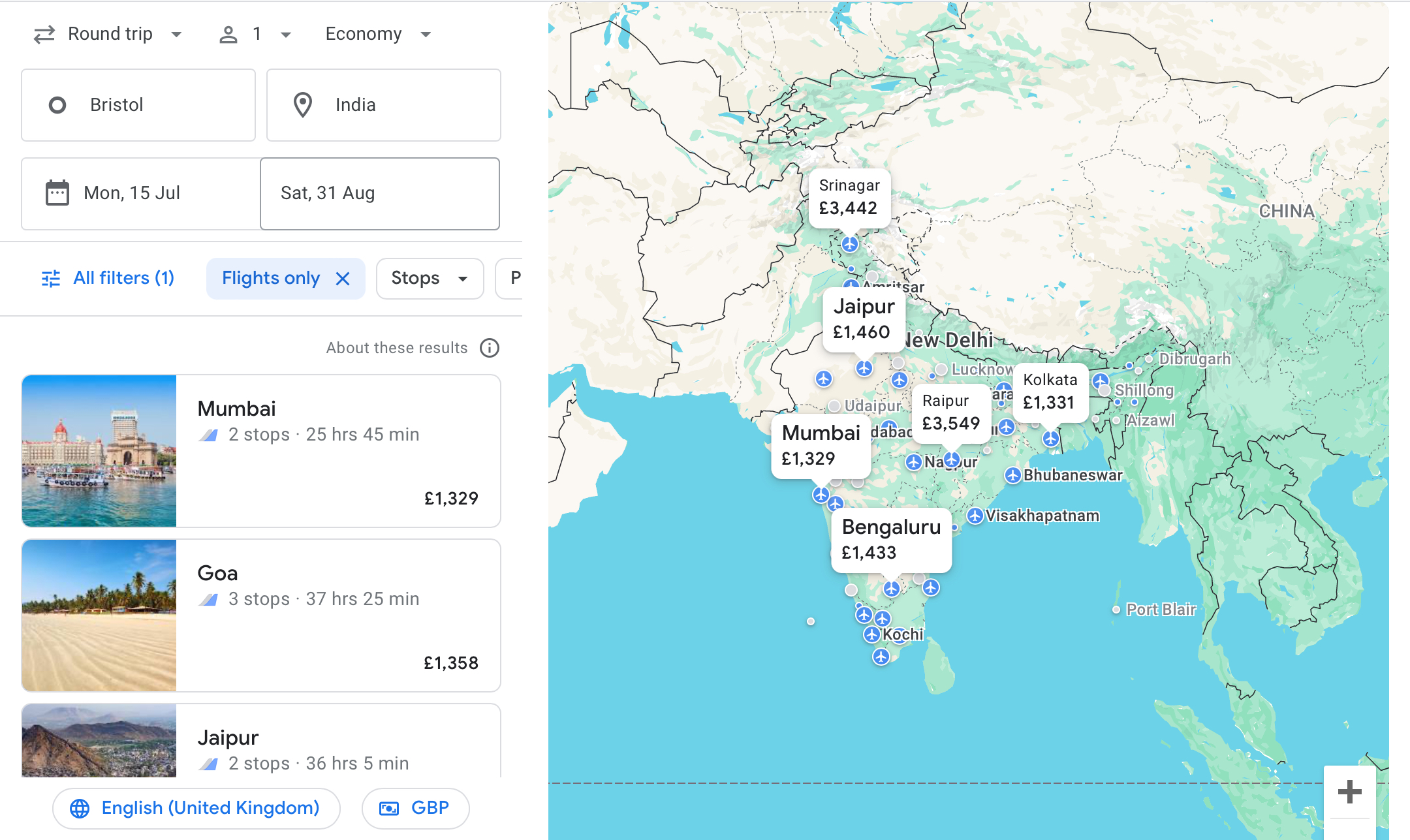The image size is (1410, 840).
Task: Open the Stops filter dropdown
Action: point(430,279)
